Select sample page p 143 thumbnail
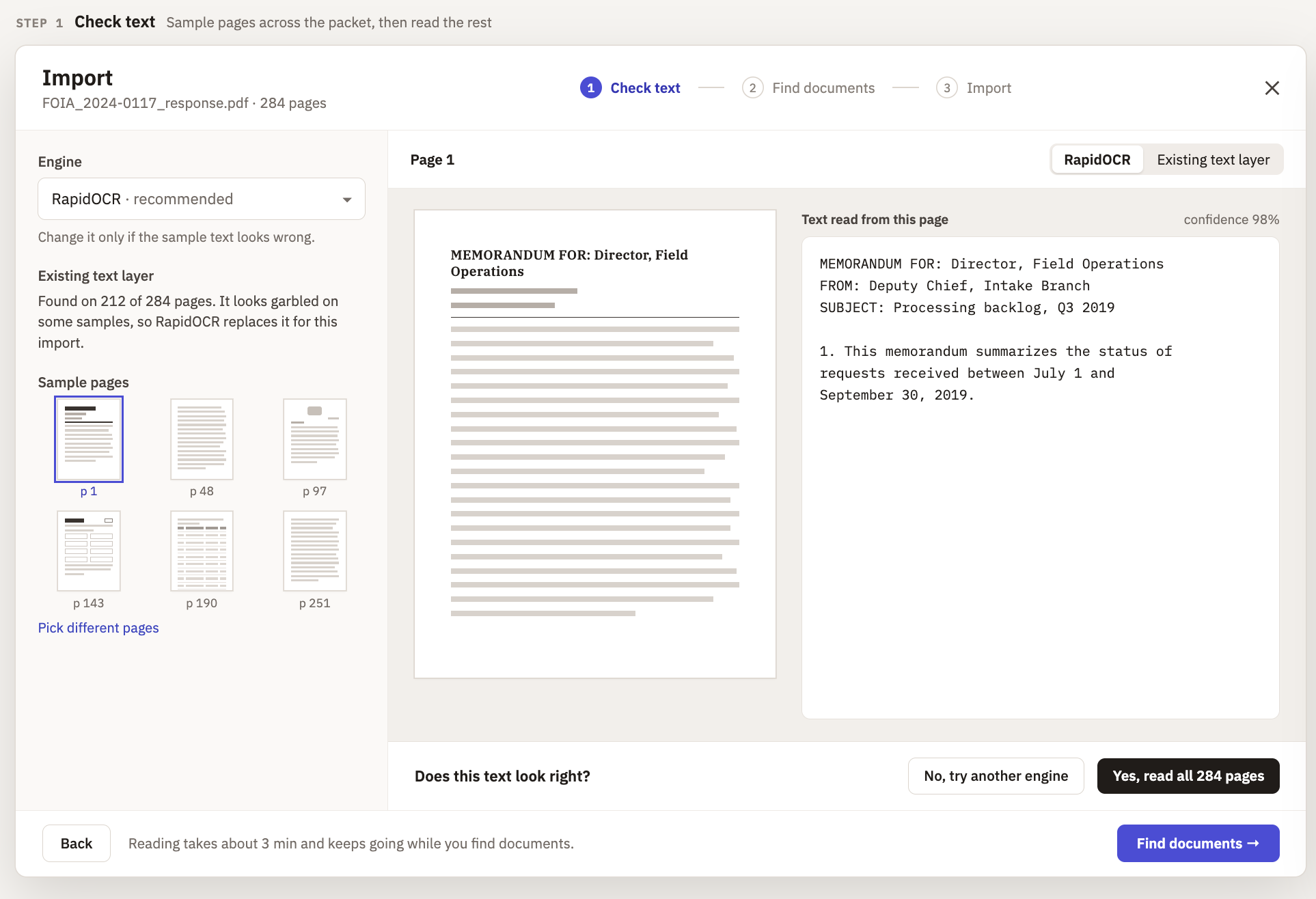The width and height of the screenshot is (1316, 899). coord(89,551)
